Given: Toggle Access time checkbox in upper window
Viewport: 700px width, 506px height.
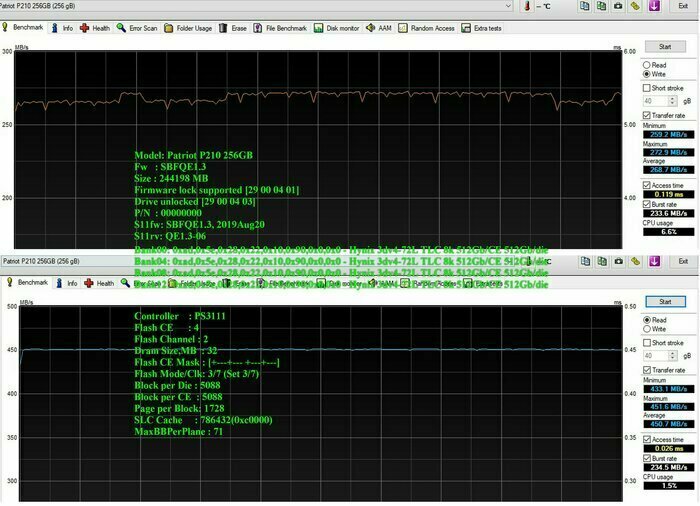Looking at the screenshot, I should tap(646, 185).
